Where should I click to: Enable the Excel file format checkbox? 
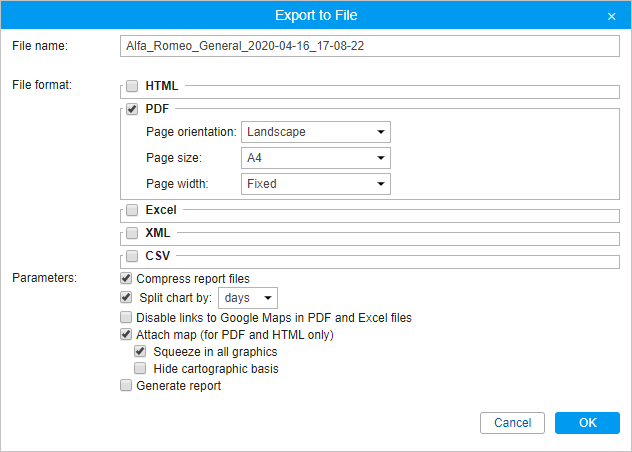[x=132, y=211]
